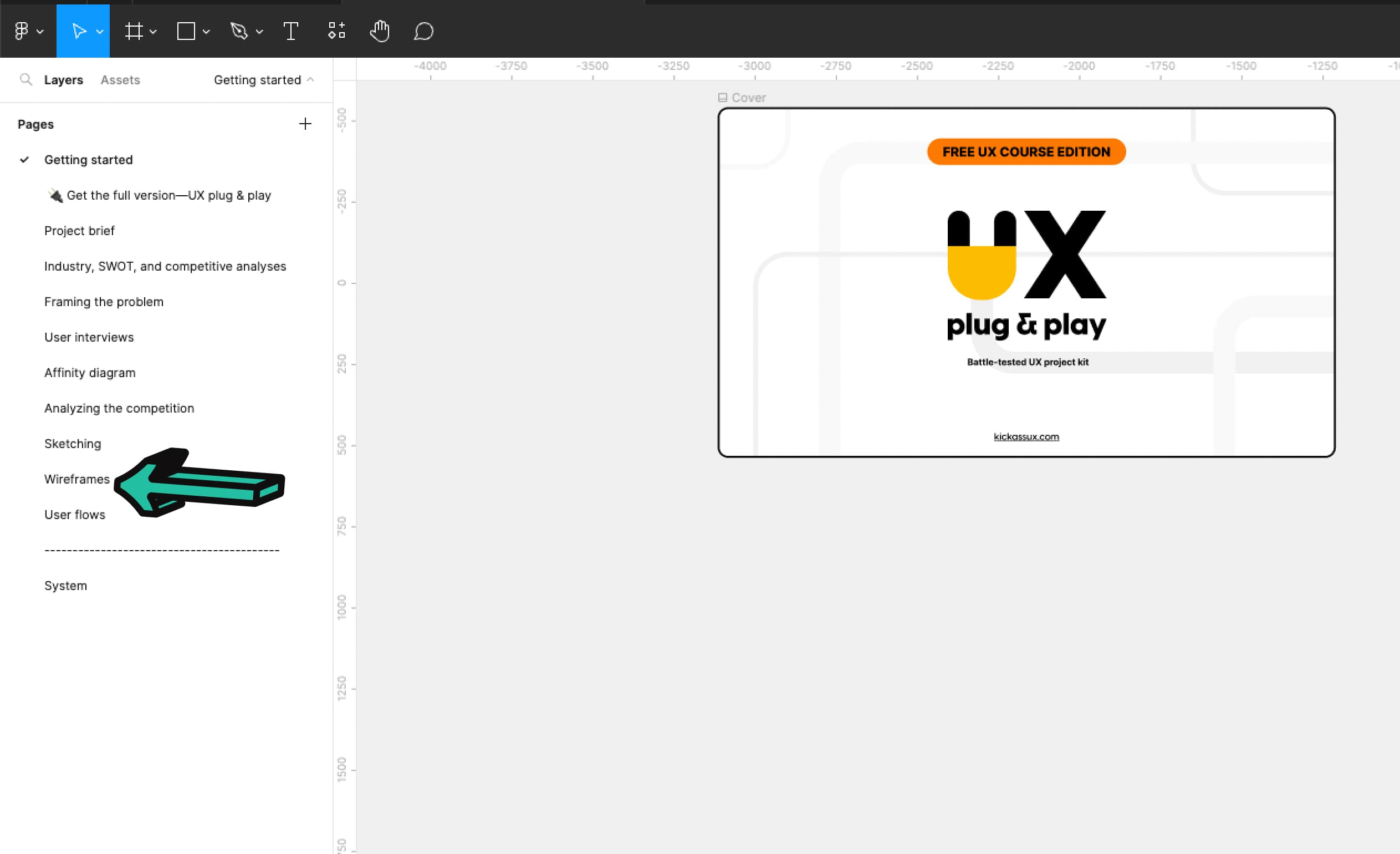Select the Text tool
Viewport: 1400px width, 854px height.
[x=291, y=30]
